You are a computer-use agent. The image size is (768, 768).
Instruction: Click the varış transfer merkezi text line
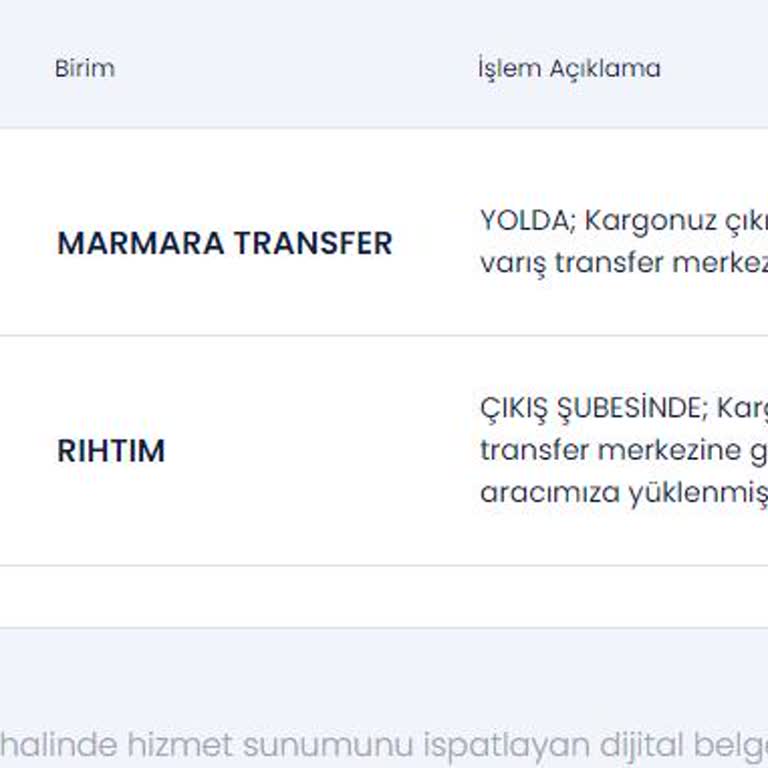coord(624,263)
